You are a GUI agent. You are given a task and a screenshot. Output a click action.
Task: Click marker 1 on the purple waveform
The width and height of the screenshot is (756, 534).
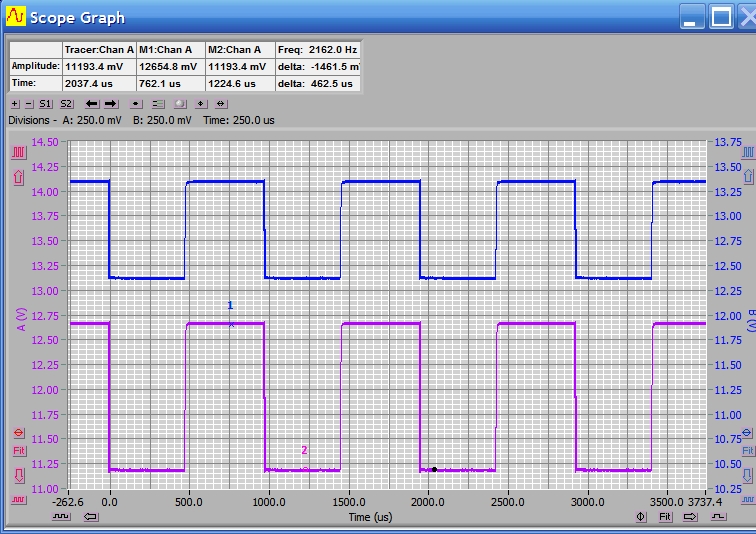click(231, 323)
